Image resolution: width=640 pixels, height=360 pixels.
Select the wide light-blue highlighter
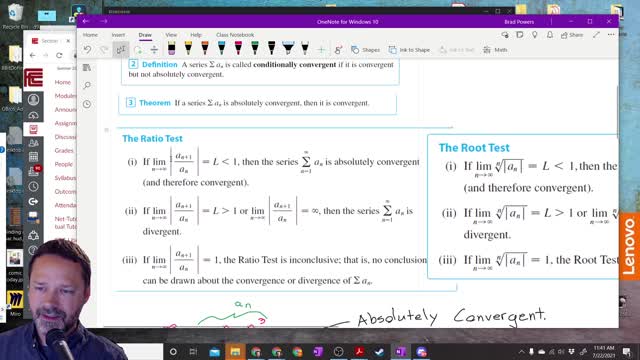coord(288,48)
